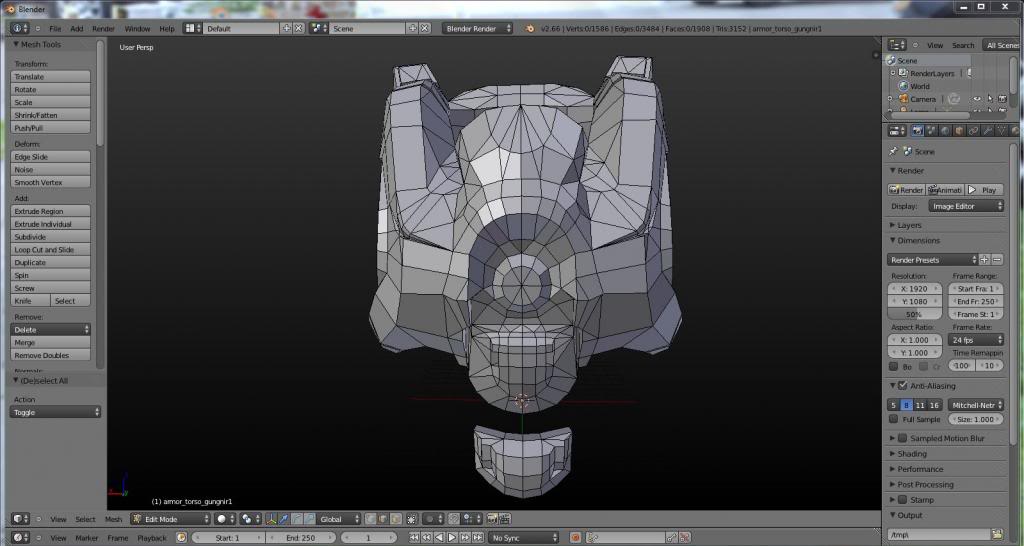Enable the Stamp checkbox
The width and height of the screenshot is (1024, 546).
[903, 500]
